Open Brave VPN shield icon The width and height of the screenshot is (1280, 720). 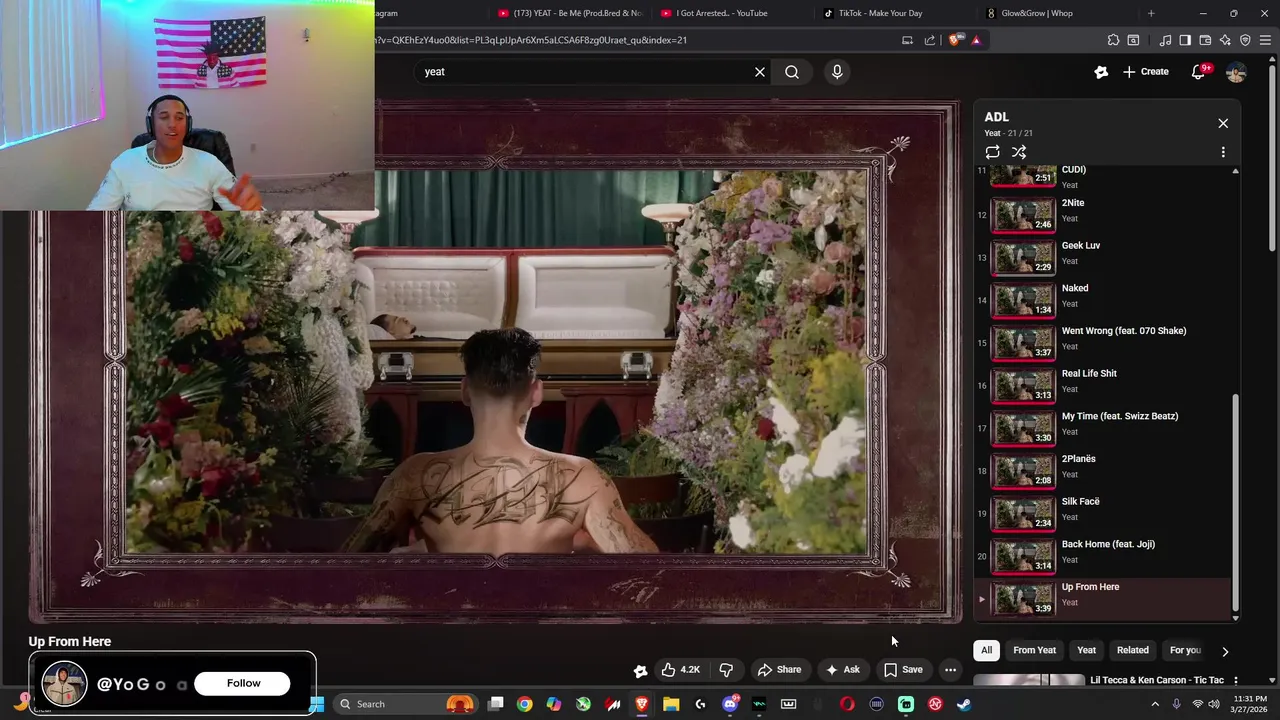pos(1245,40)
